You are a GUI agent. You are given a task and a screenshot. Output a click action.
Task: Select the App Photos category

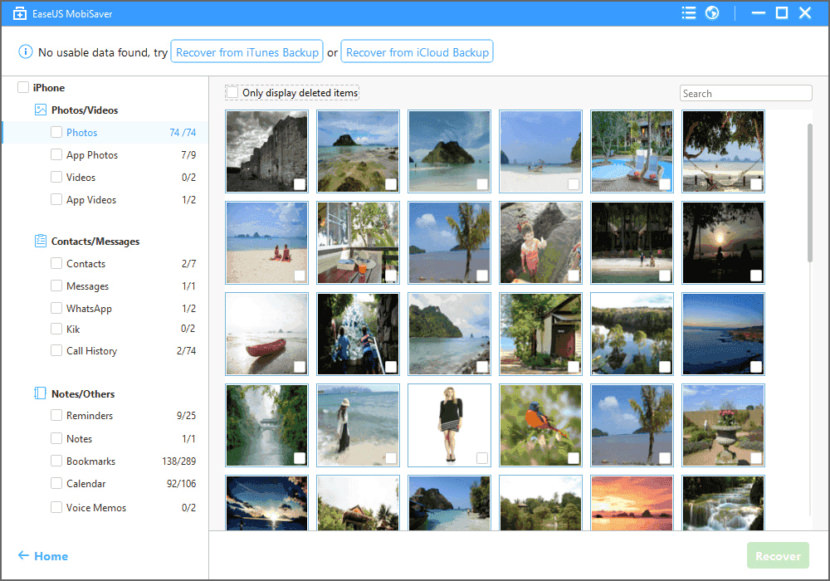point(92,155)
